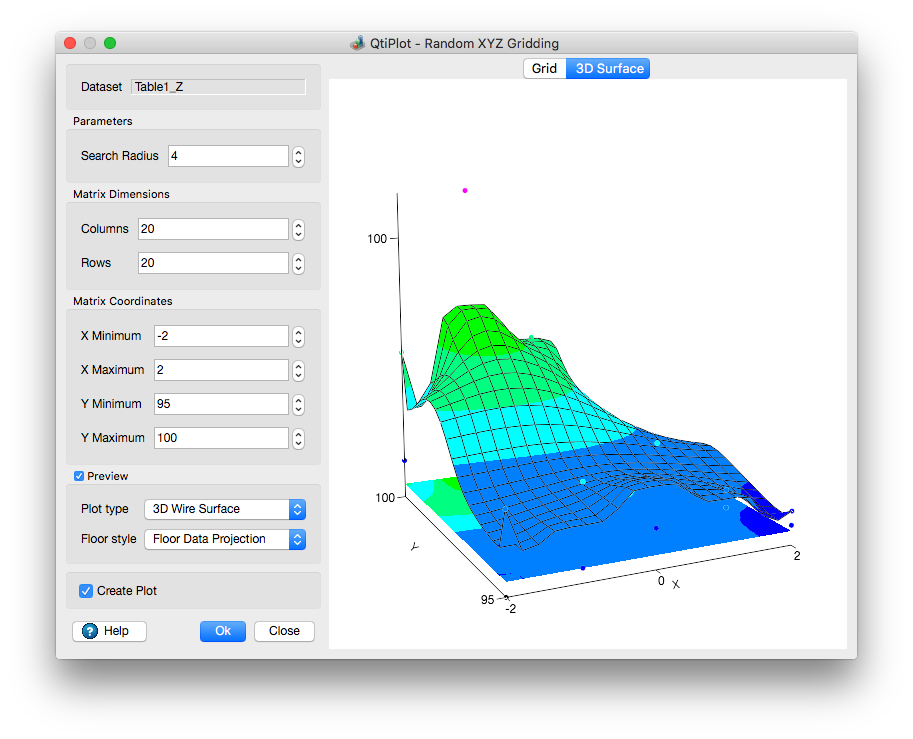This screenshot has height=739, width=913.
Task: Select the 3D Surface tab
Action: click(608, 69)
